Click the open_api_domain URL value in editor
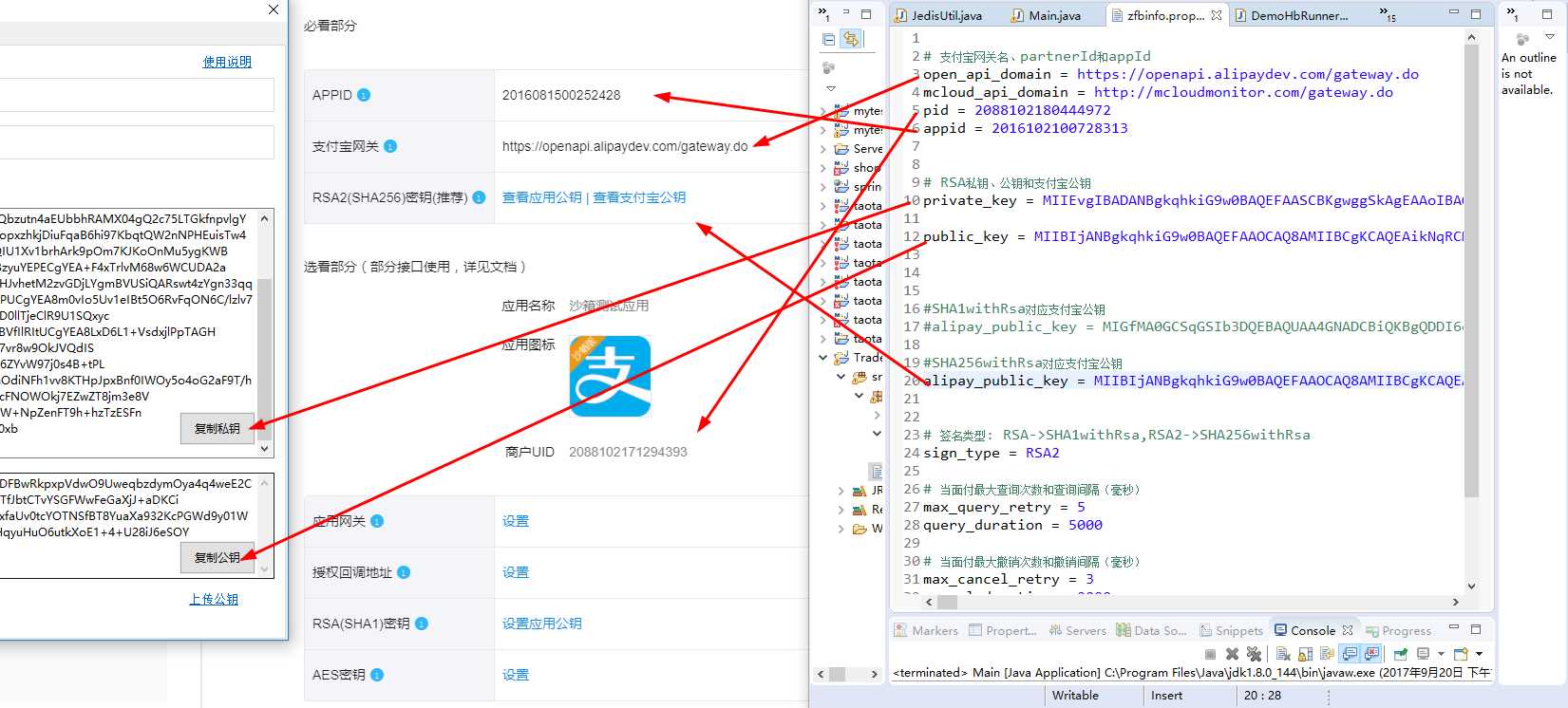Image resolution: width=1568 pixels, height=708 pixels. pyautogui.click(x=1247, y=74)
